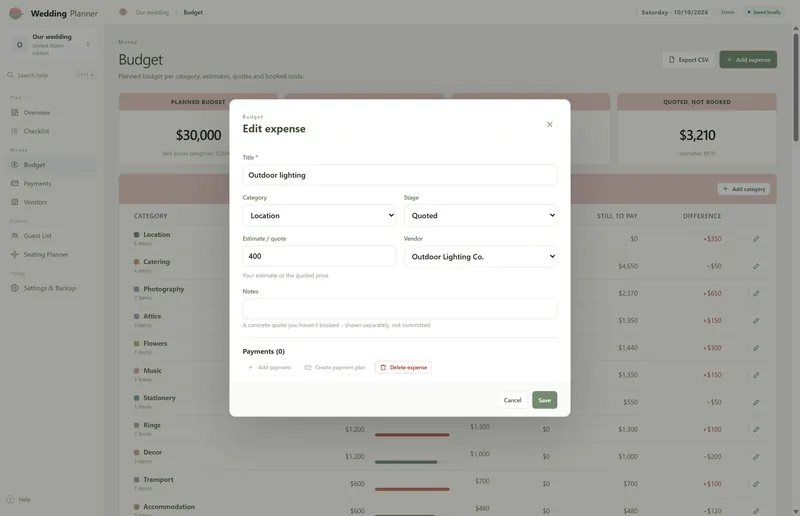This screenshot has height=516, width=800.
Task: Click the Seating Planner sidebar icon
Action: pyautogui.click(x=14, y=254)
